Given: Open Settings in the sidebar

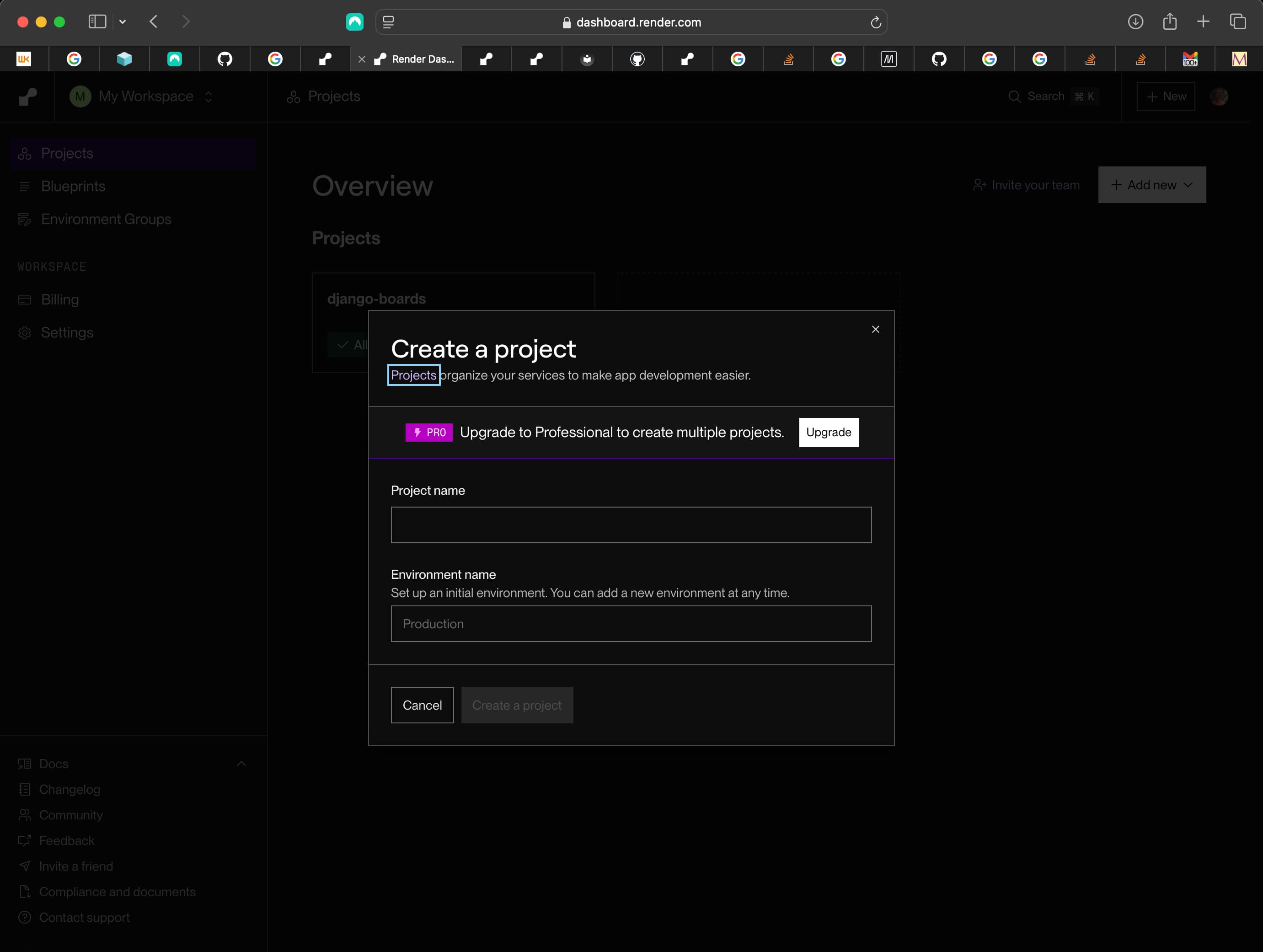Looking at the screenshot, I should 133,332.
